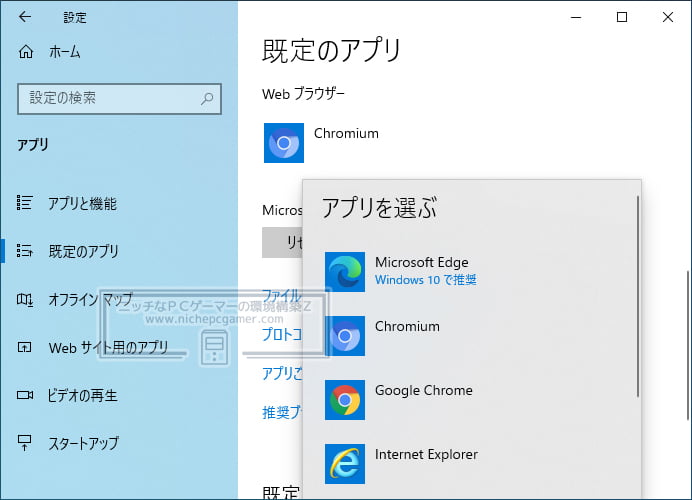
Task: Click the partially hidden リセット button
Action: [282, 242]
